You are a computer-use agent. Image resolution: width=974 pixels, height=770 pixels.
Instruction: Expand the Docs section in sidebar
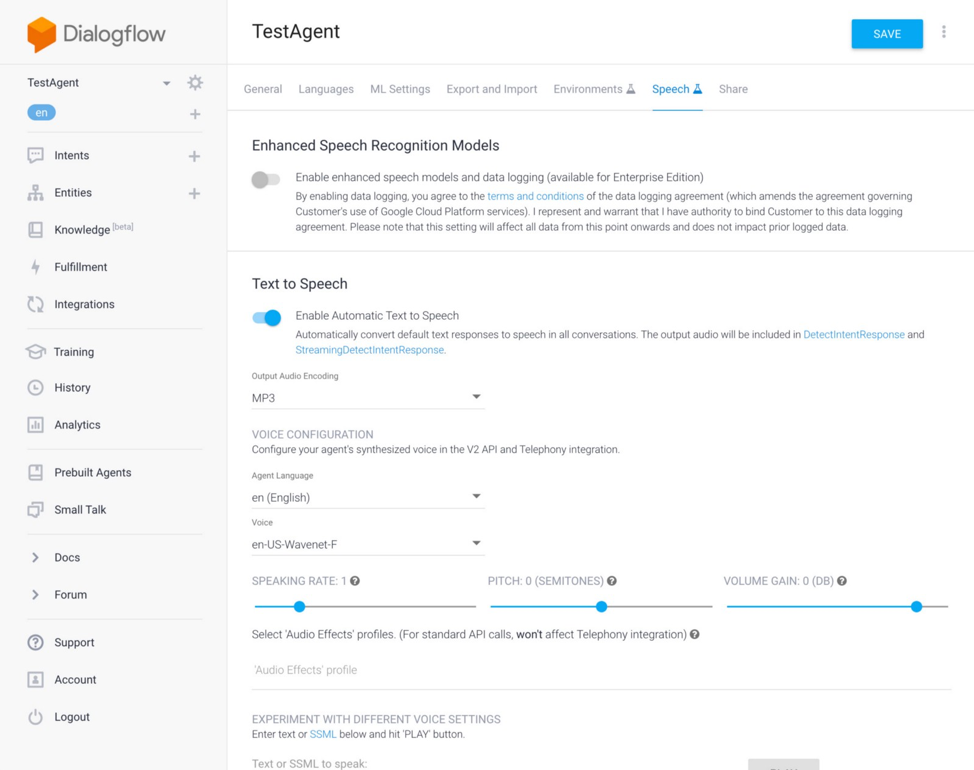[36, 557]
